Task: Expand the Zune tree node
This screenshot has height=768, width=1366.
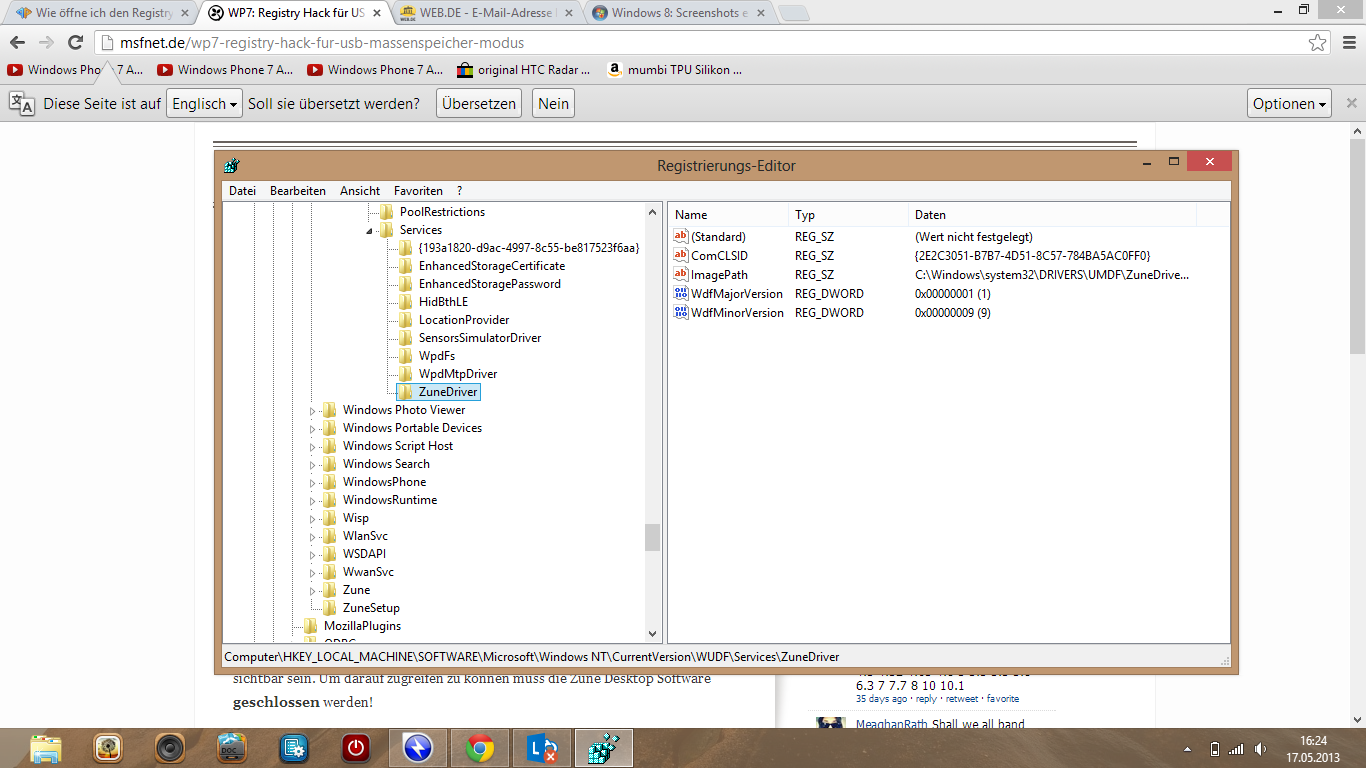Action: click(x=312, y=590)
